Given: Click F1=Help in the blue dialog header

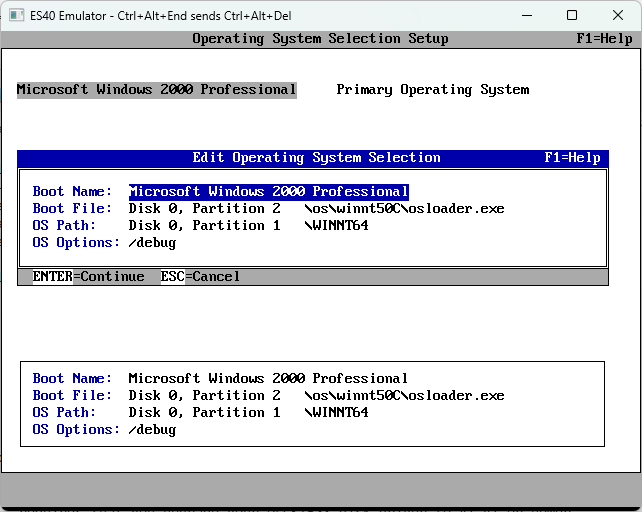Looking at the screenshot, I should (572, 158).
